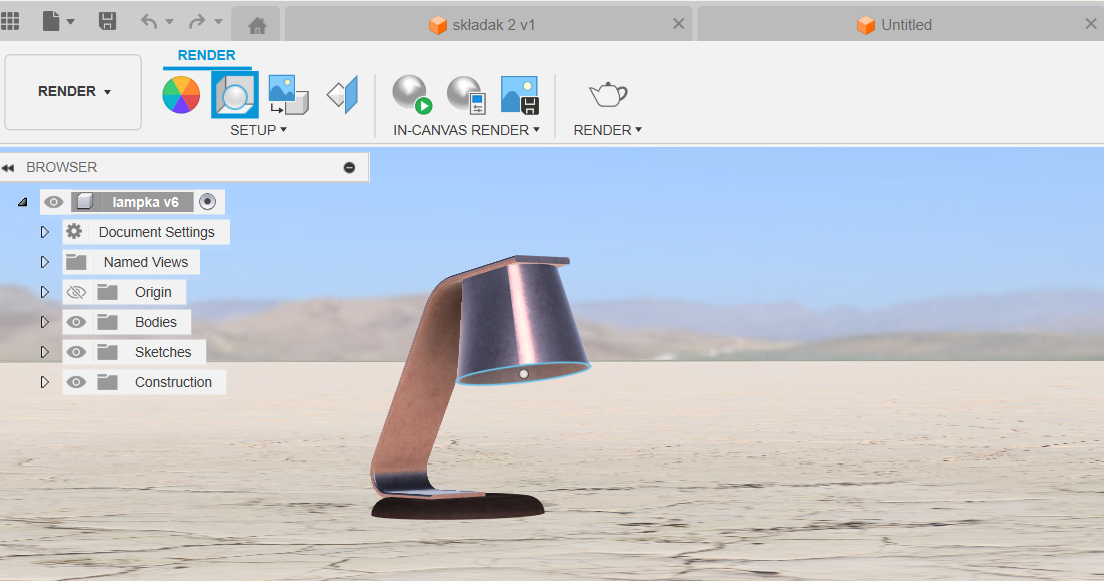Select the Sketches folder

pyautogui.click(x=163, y=352)
